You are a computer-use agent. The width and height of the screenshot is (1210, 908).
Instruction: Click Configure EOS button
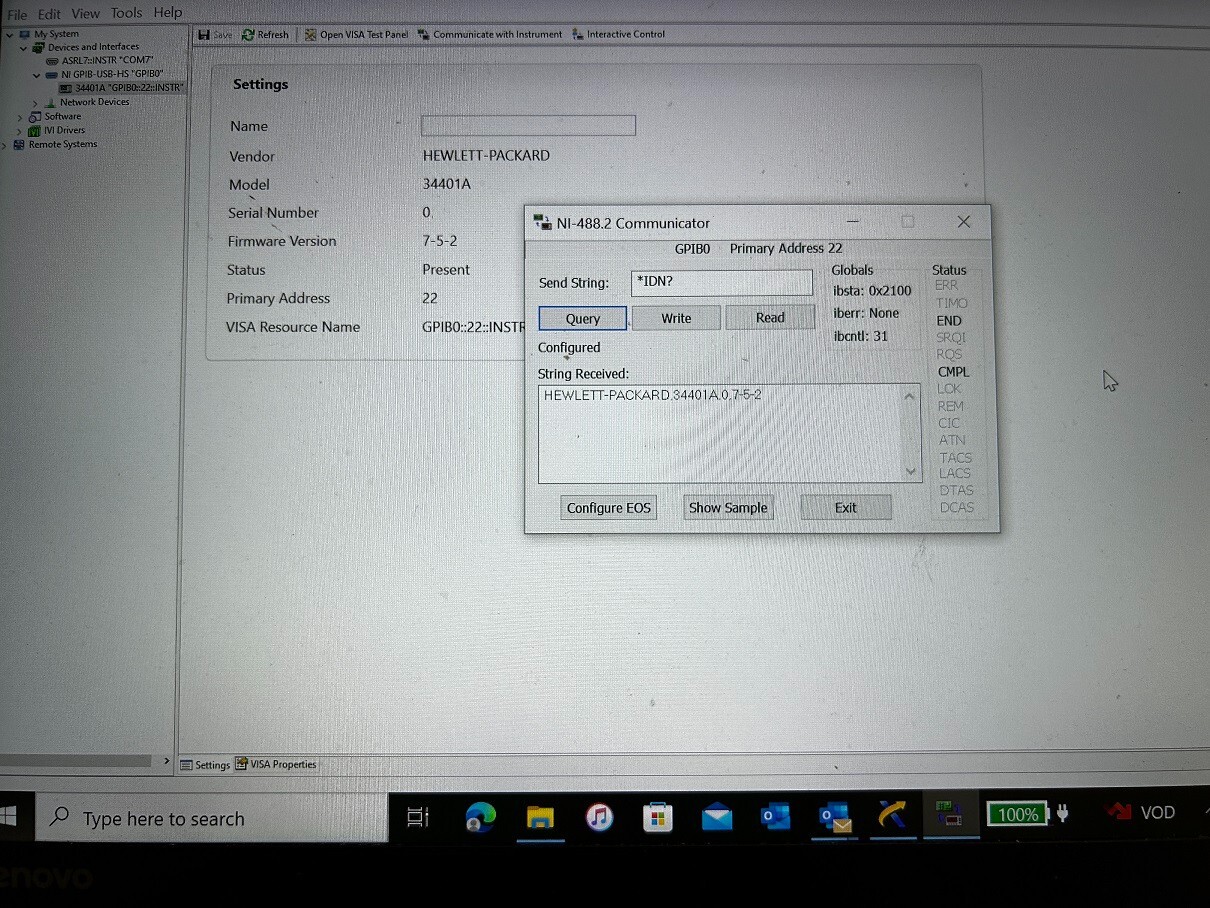(609, 508)
